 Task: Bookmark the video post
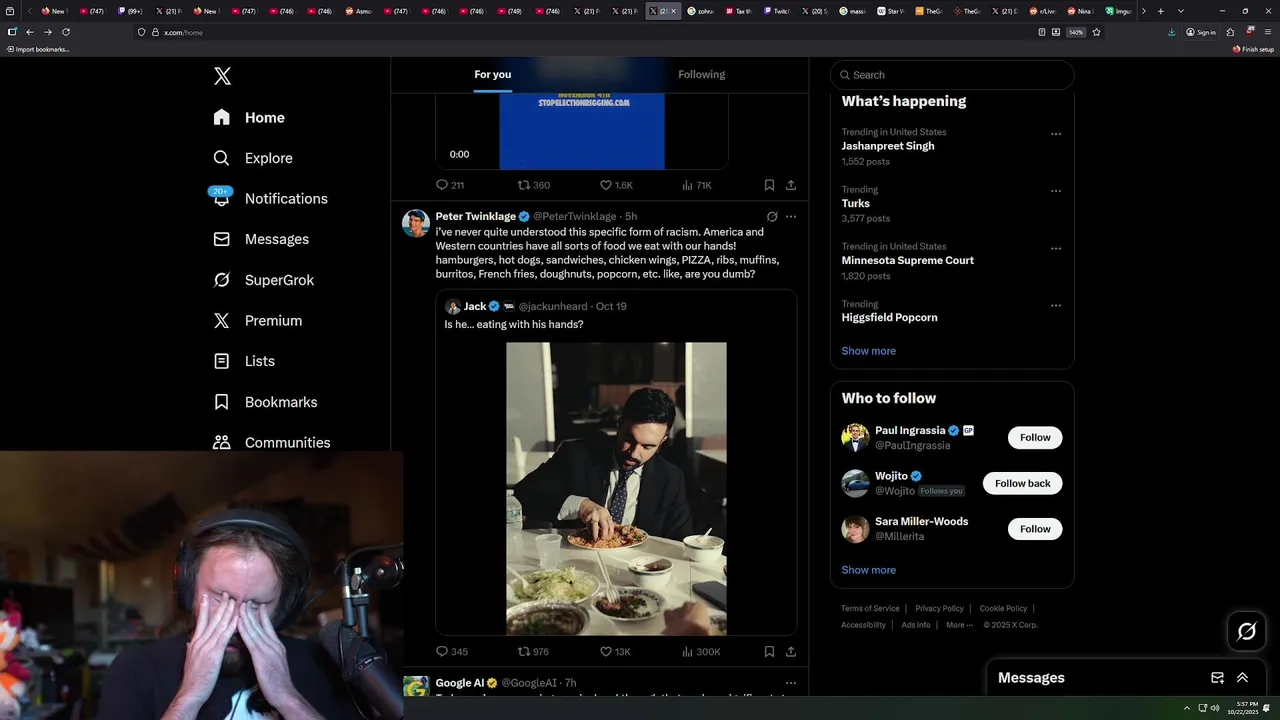[x=769, y=185]
